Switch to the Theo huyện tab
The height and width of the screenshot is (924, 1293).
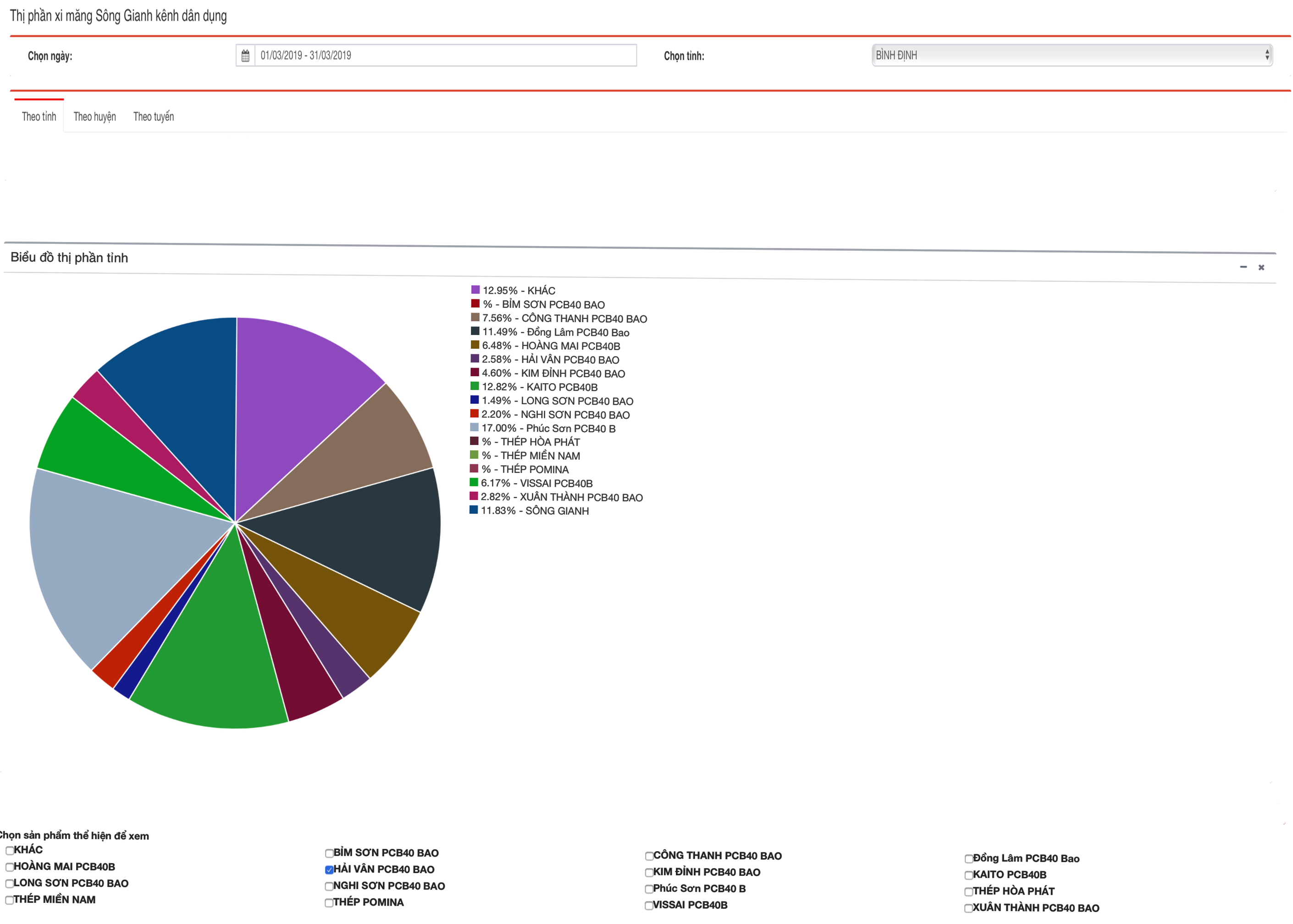(x=94, y=116)
